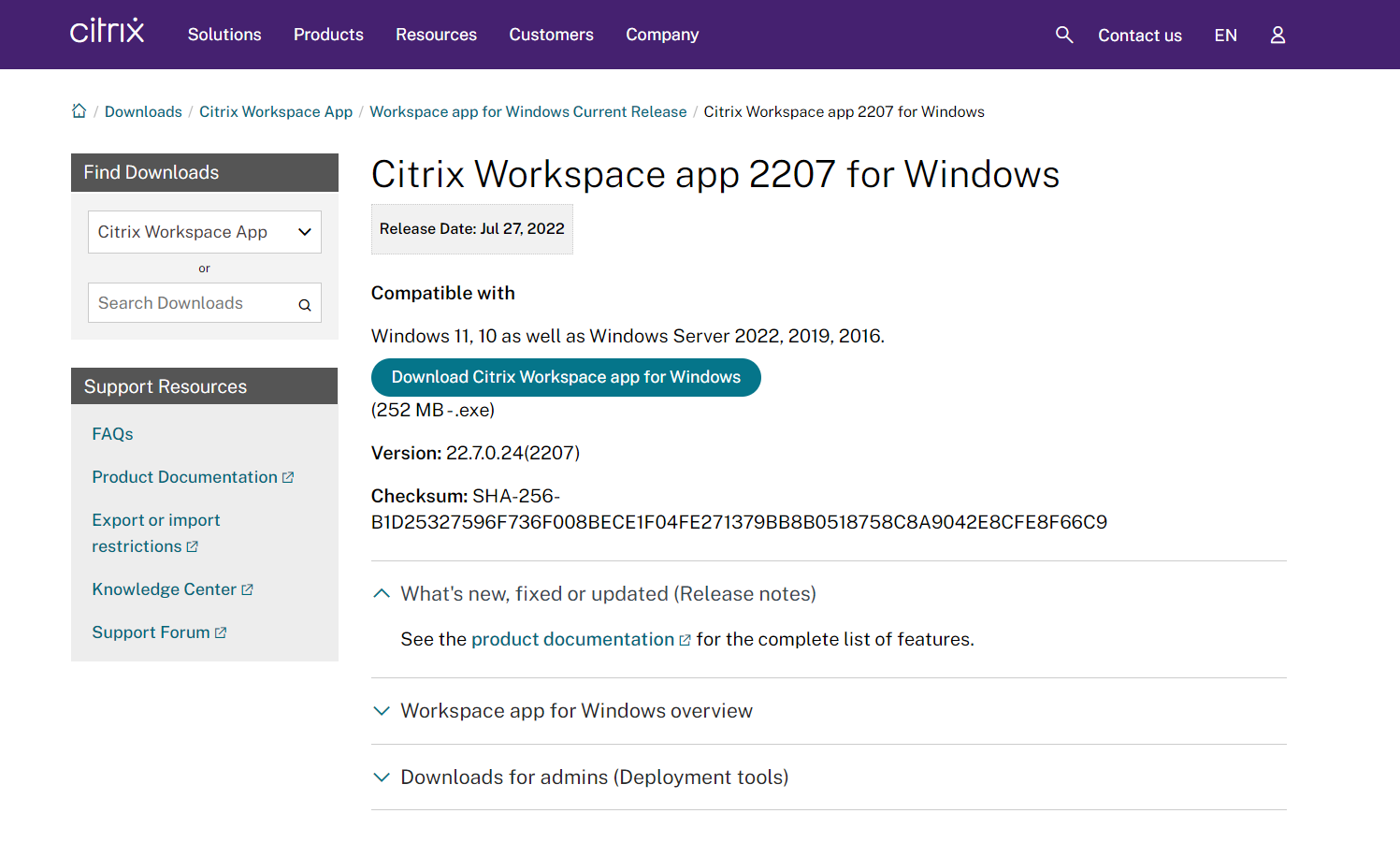Click inside the Search Downloads input field
Image resolution: width=1400 pixels, height=857 pixels.
click(187, 302)
